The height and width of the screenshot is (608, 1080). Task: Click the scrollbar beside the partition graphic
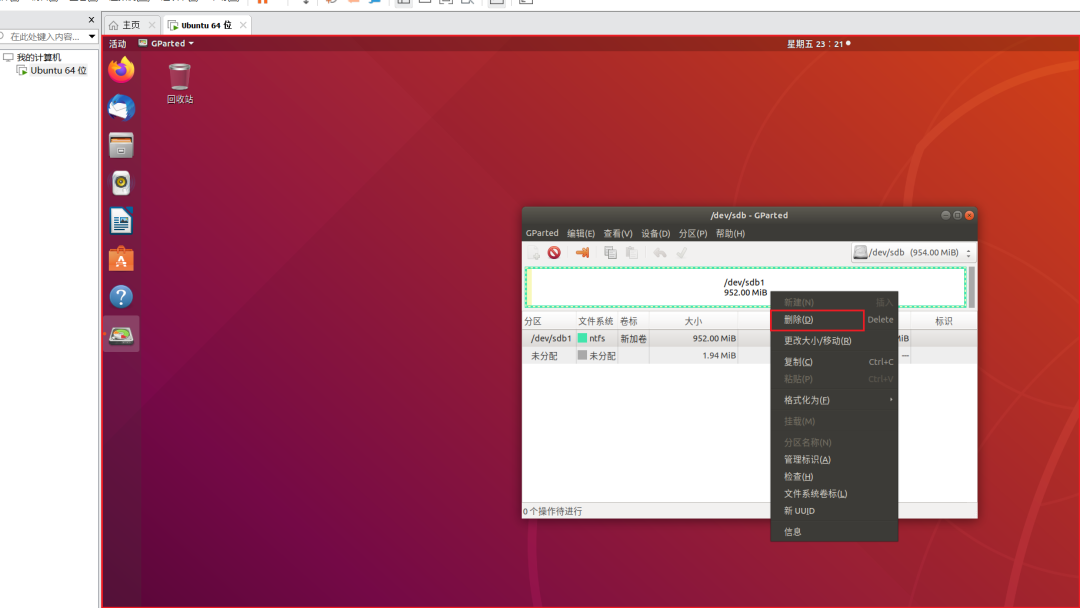pyautogui.click(x=972, y=287)
